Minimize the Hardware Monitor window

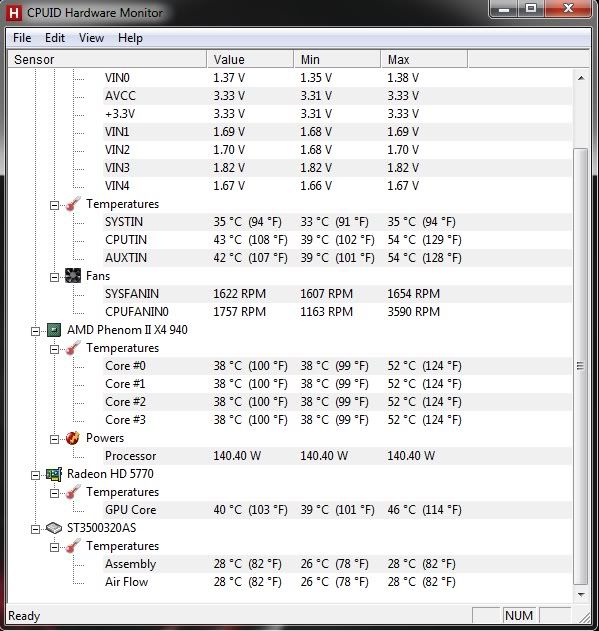(x=504, y=9)
